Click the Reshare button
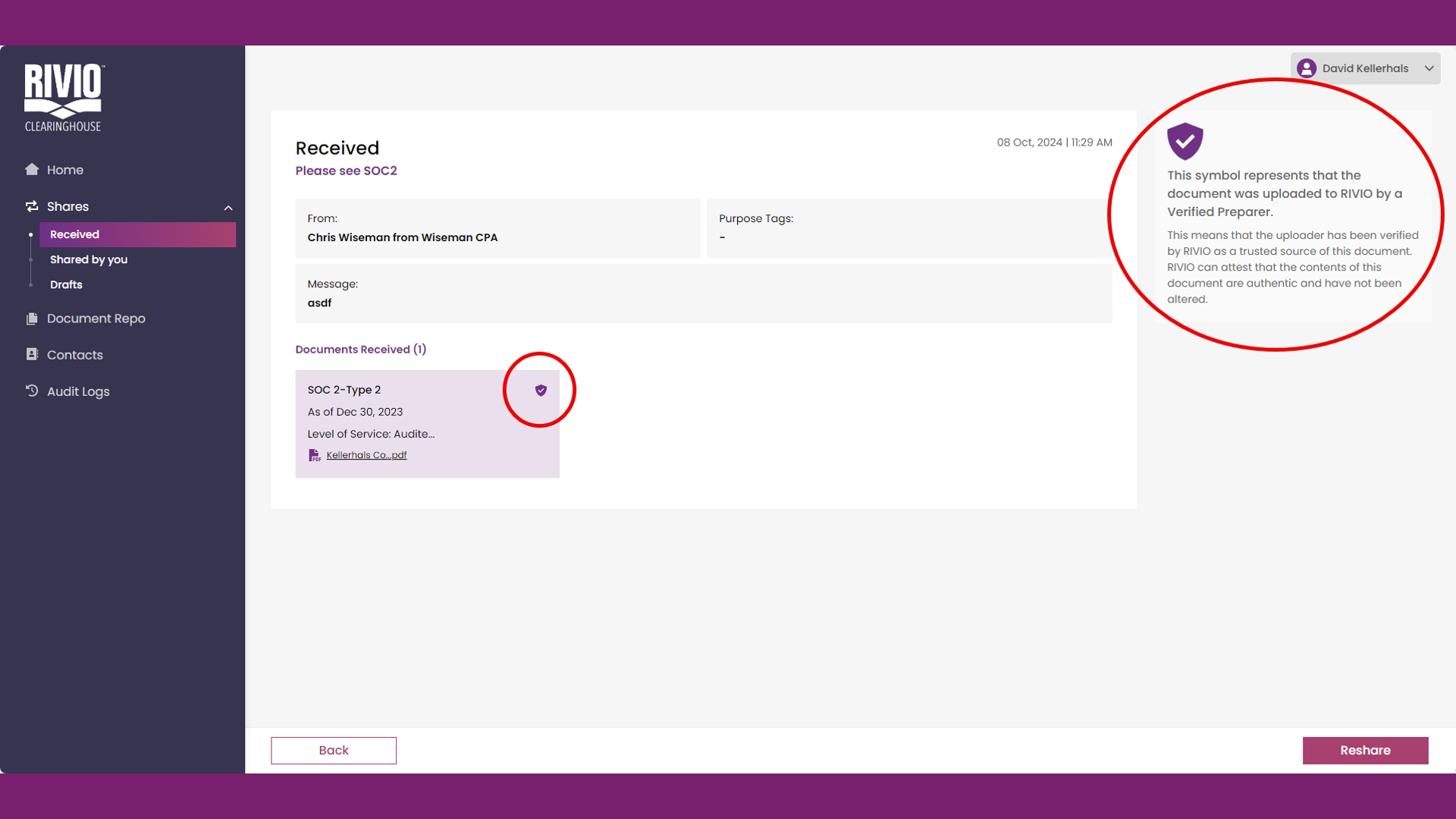The width and height of the screenshot is (1456, 819). coord(1365,750)
